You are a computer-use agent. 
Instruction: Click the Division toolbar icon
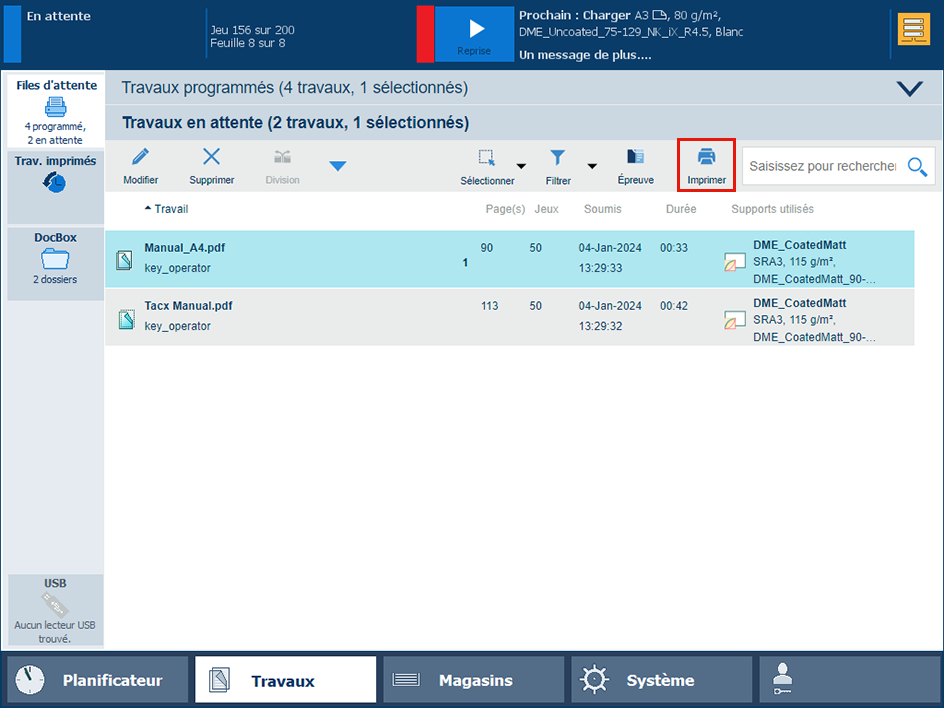282,158
